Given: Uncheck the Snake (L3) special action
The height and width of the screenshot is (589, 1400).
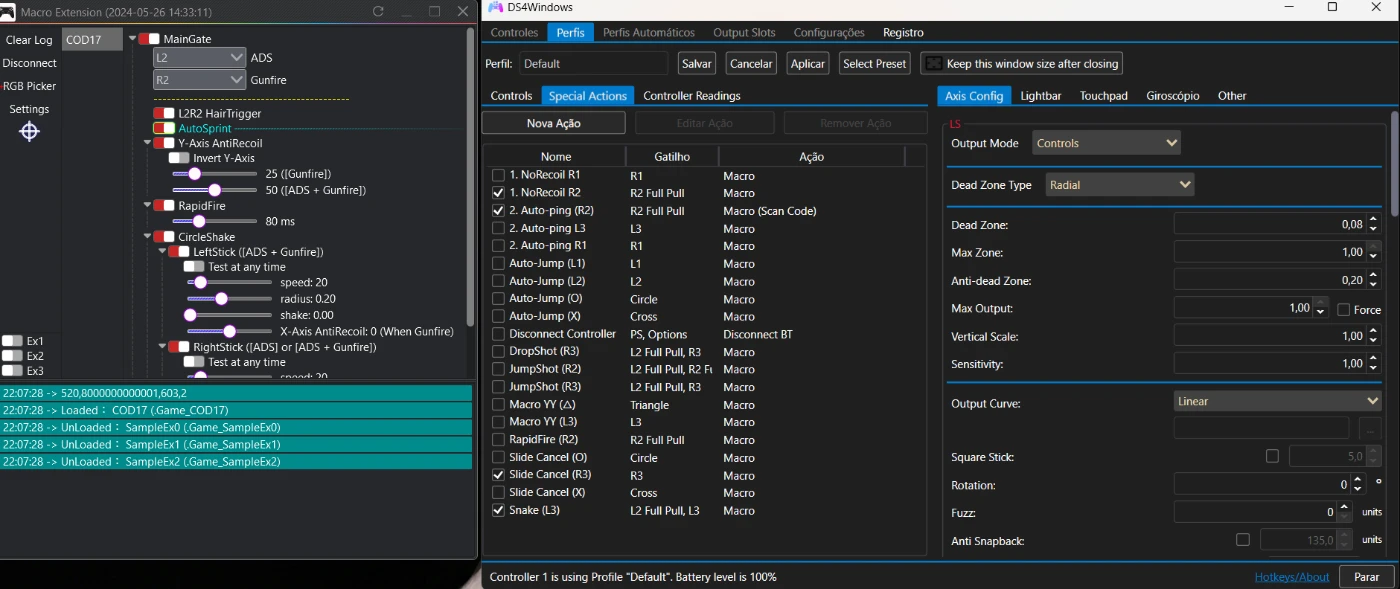Looking at the screenshot, I should tap(499, 510).
